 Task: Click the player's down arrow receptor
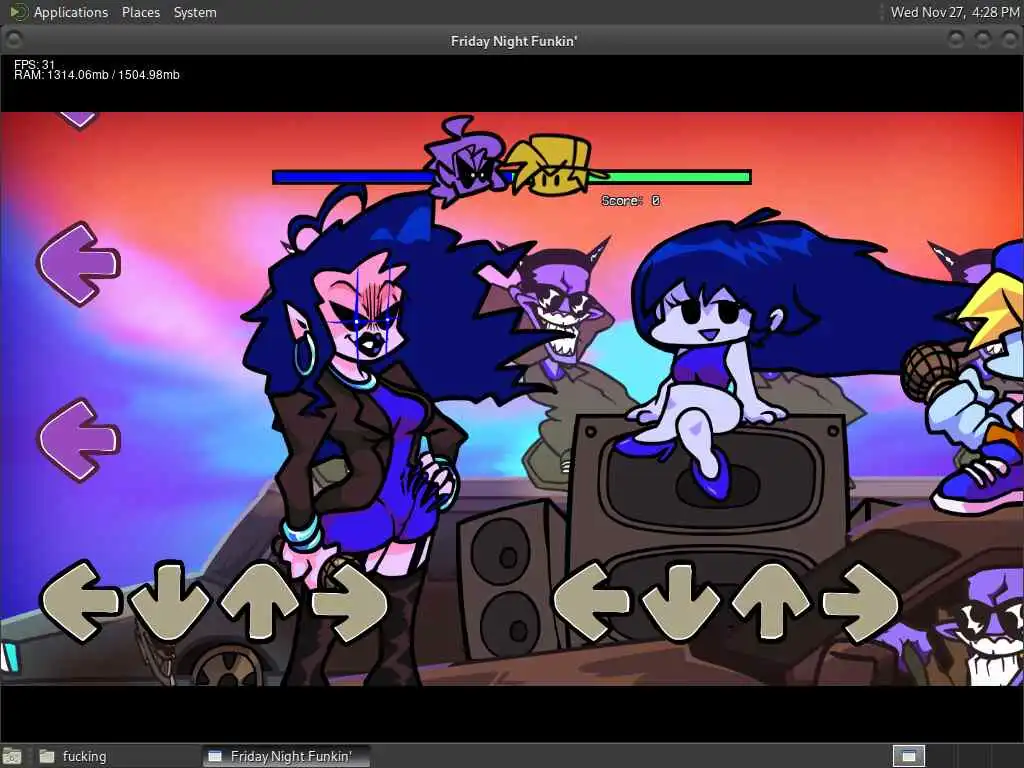680,602
